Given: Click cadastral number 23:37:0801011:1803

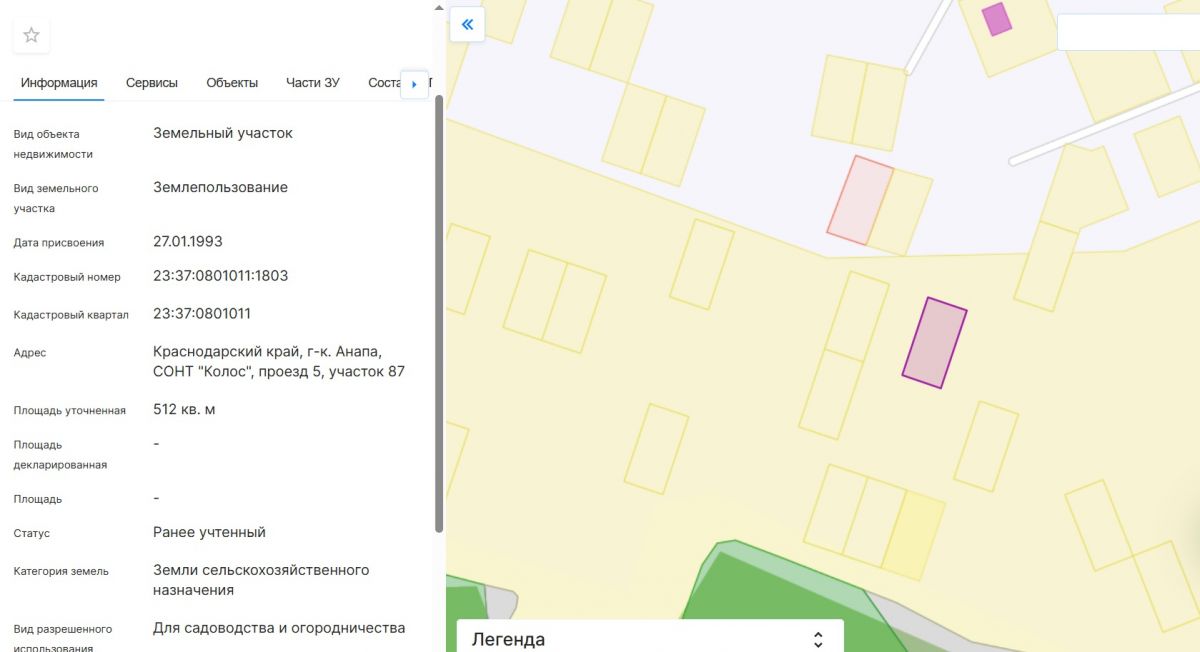Looking at the screenshot, I should pyautogui.click(x=220, y=276).
